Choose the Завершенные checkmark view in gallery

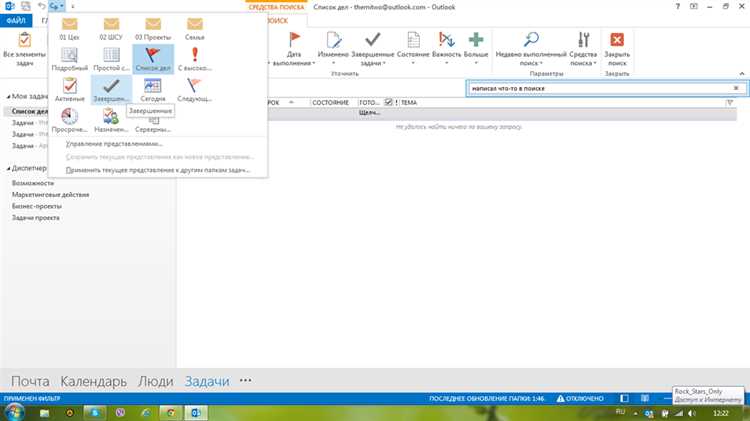[111, 89]
